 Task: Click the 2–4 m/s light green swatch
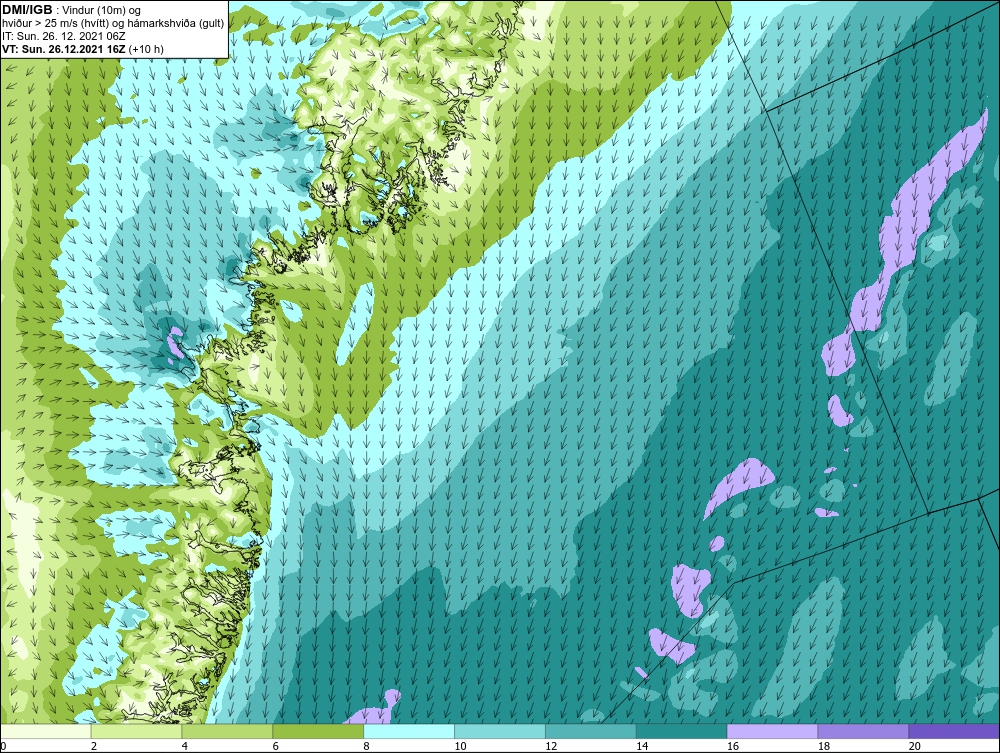click(136, 731)
